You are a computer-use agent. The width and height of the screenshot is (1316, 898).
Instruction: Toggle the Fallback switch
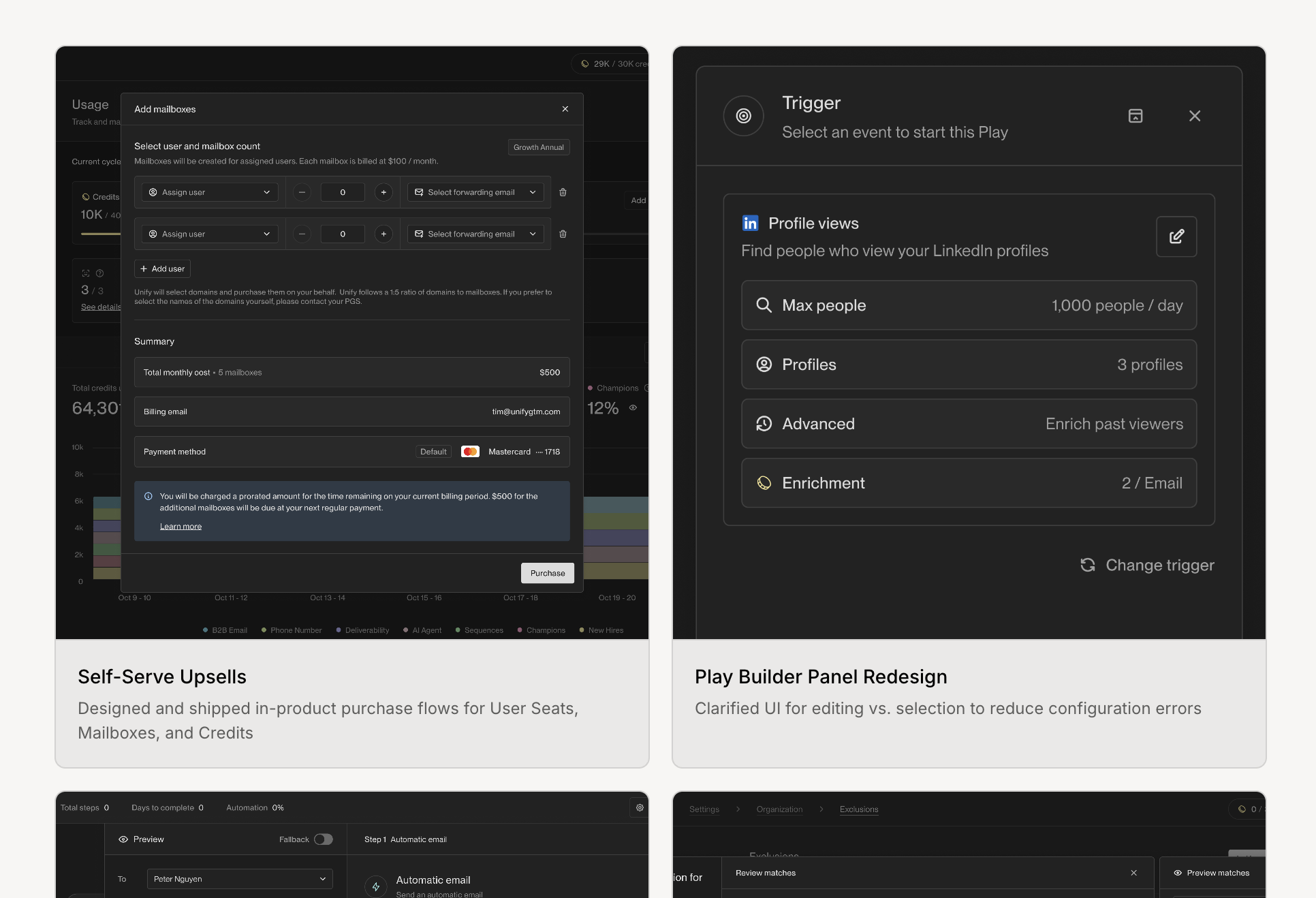[324, 839]
